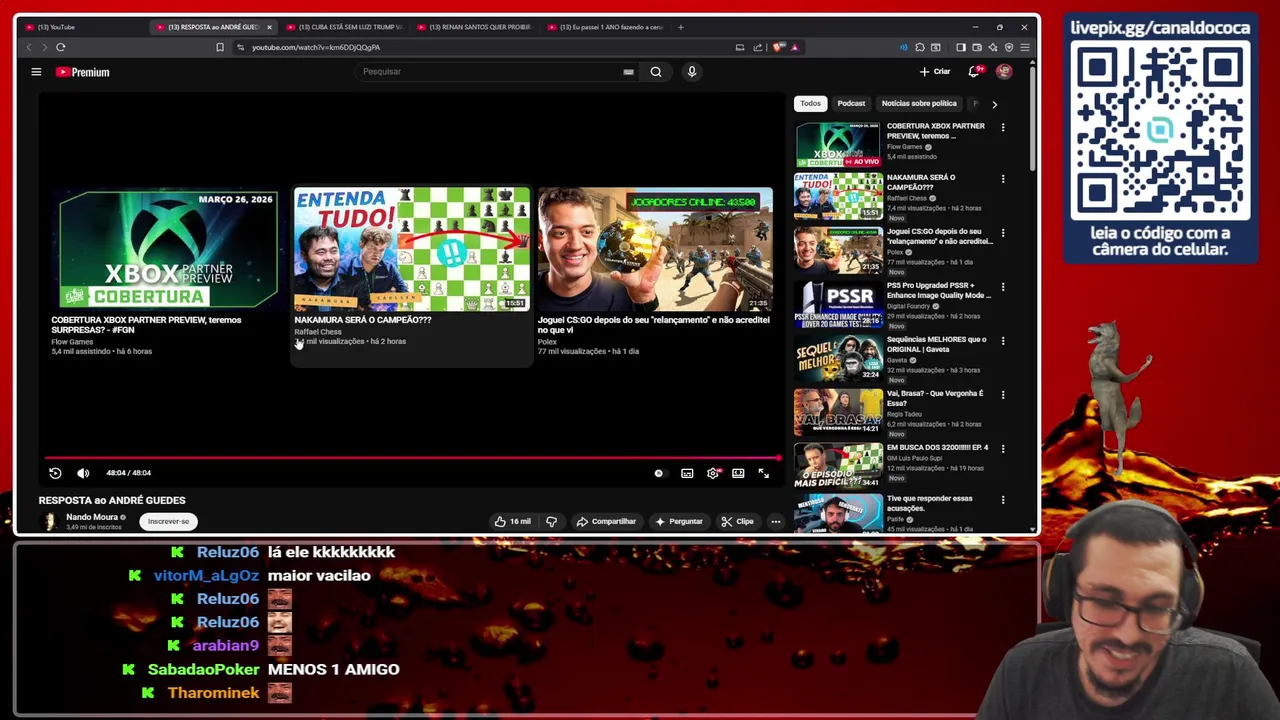Open options for Sequências MELHORES sidebar video
This screenshot has width=1280, height=720.
(1003, 341)
